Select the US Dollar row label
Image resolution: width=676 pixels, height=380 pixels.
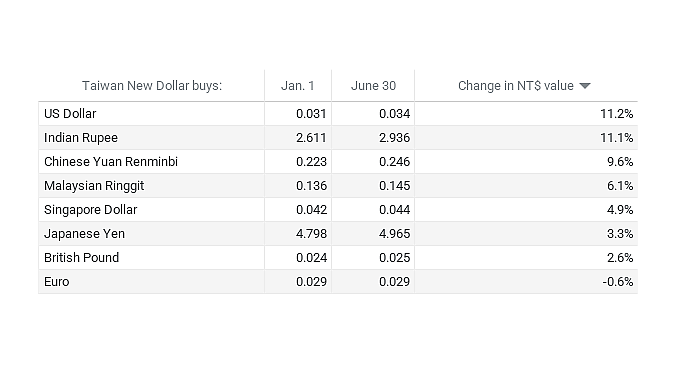70,114
